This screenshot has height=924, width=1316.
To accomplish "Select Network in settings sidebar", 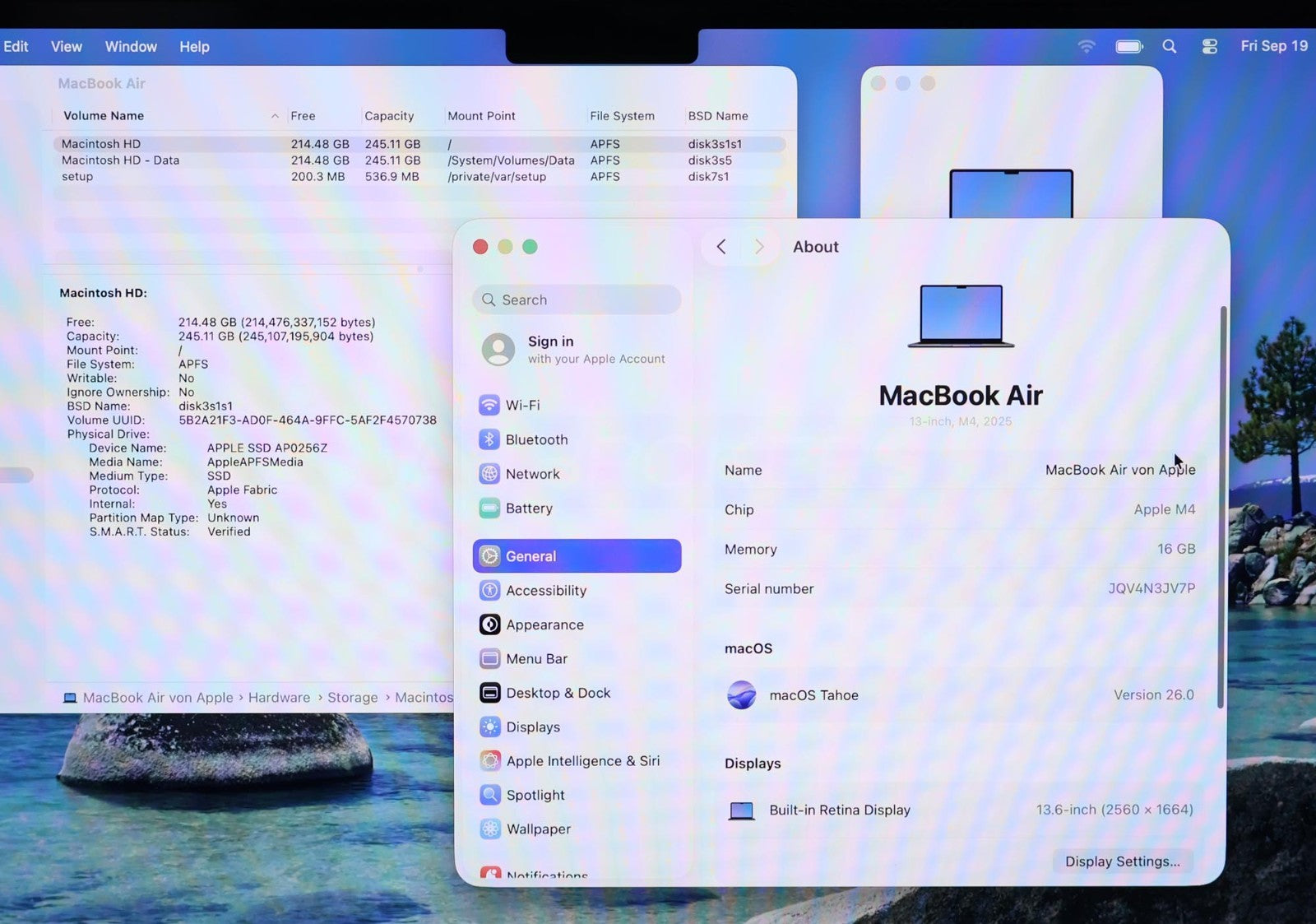I will (x=531, y=474).
